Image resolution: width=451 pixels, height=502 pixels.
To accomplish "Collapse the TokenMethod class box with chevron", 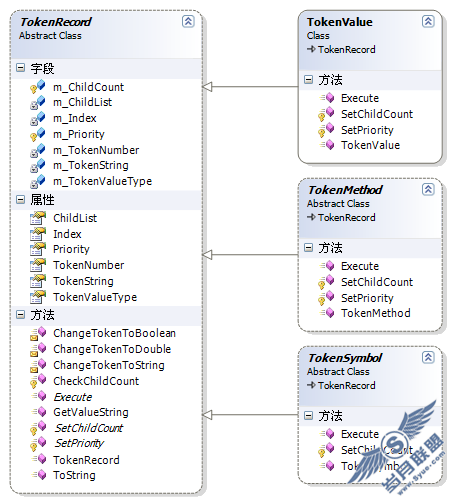I will pos(428,189).
